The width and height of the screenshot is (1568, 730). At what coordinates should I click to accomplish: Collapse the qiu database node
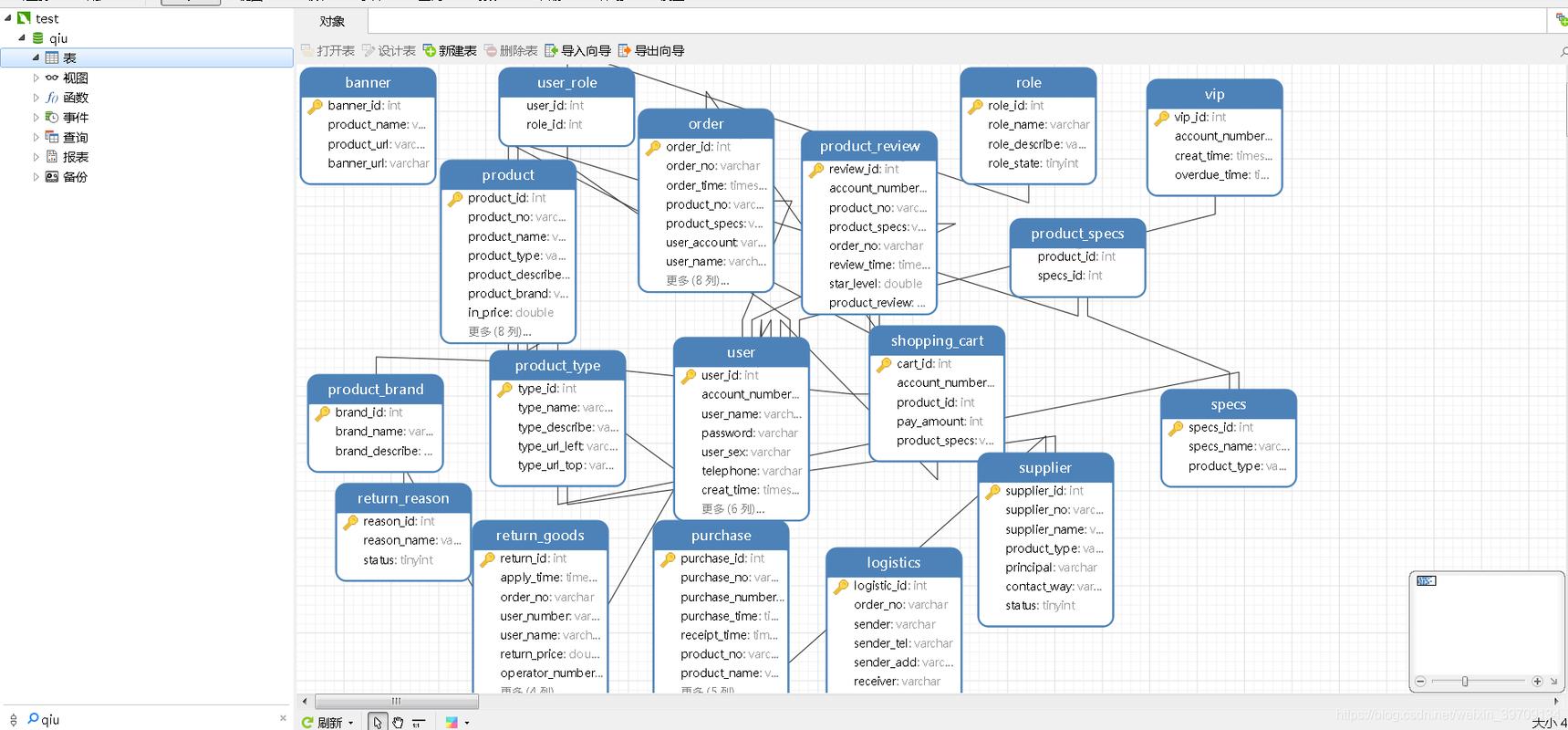click(23, 38)
